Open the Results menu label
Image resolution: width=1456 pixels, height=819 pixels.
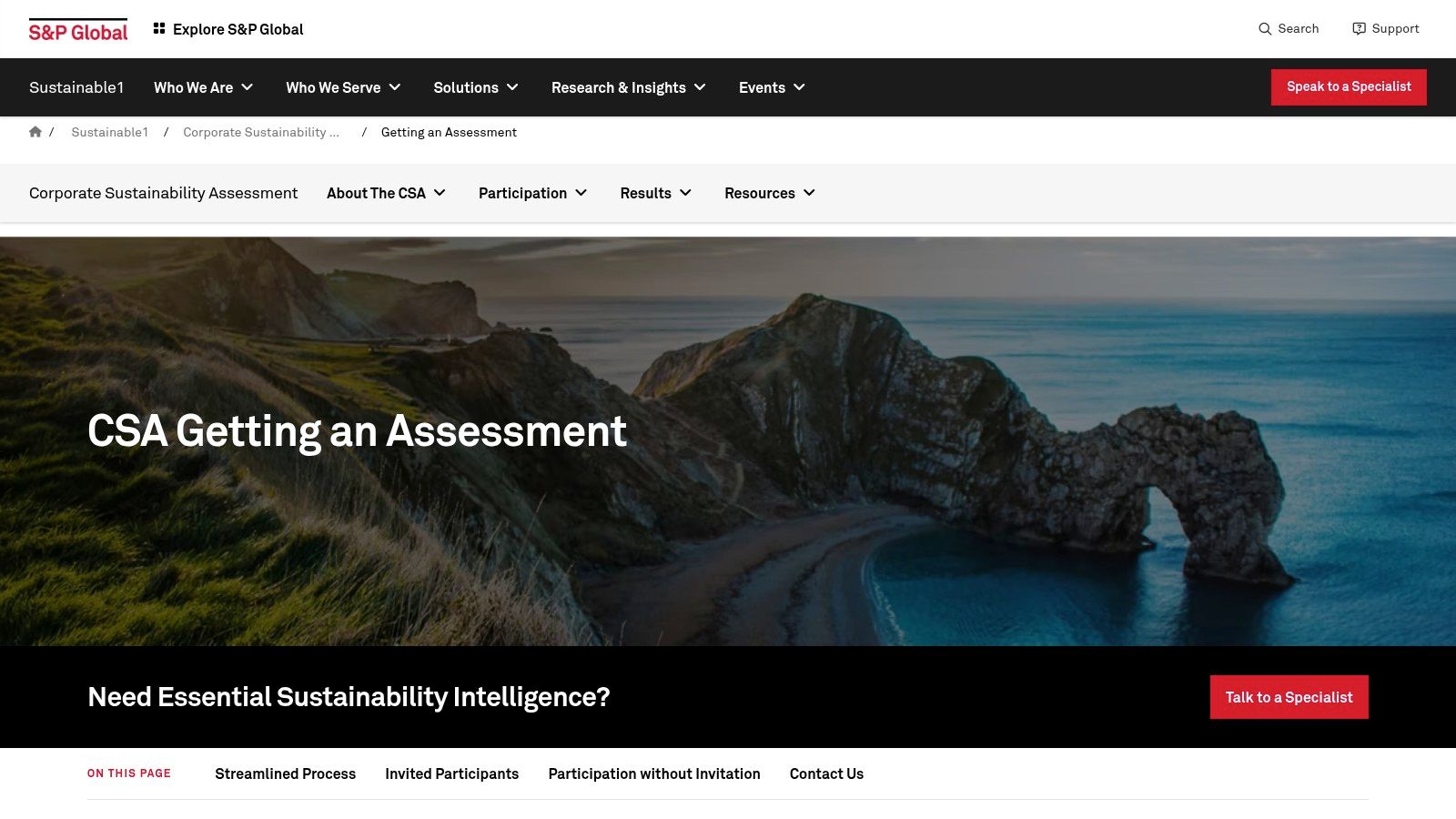pyautogui.click(x=645, y=193)
